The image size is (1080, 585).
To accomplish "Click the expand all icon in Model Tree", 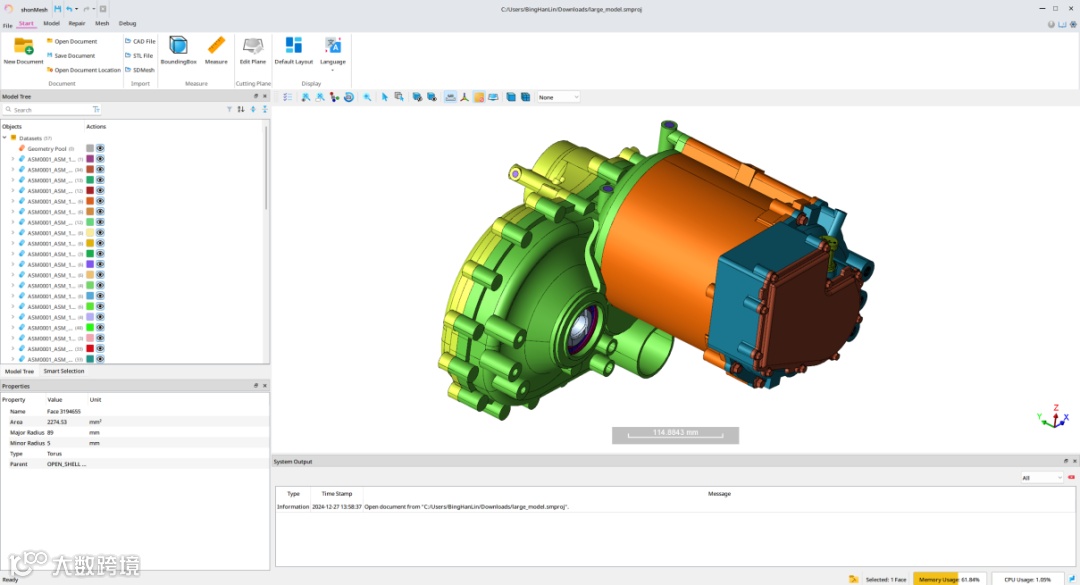I will pos(253,110).
